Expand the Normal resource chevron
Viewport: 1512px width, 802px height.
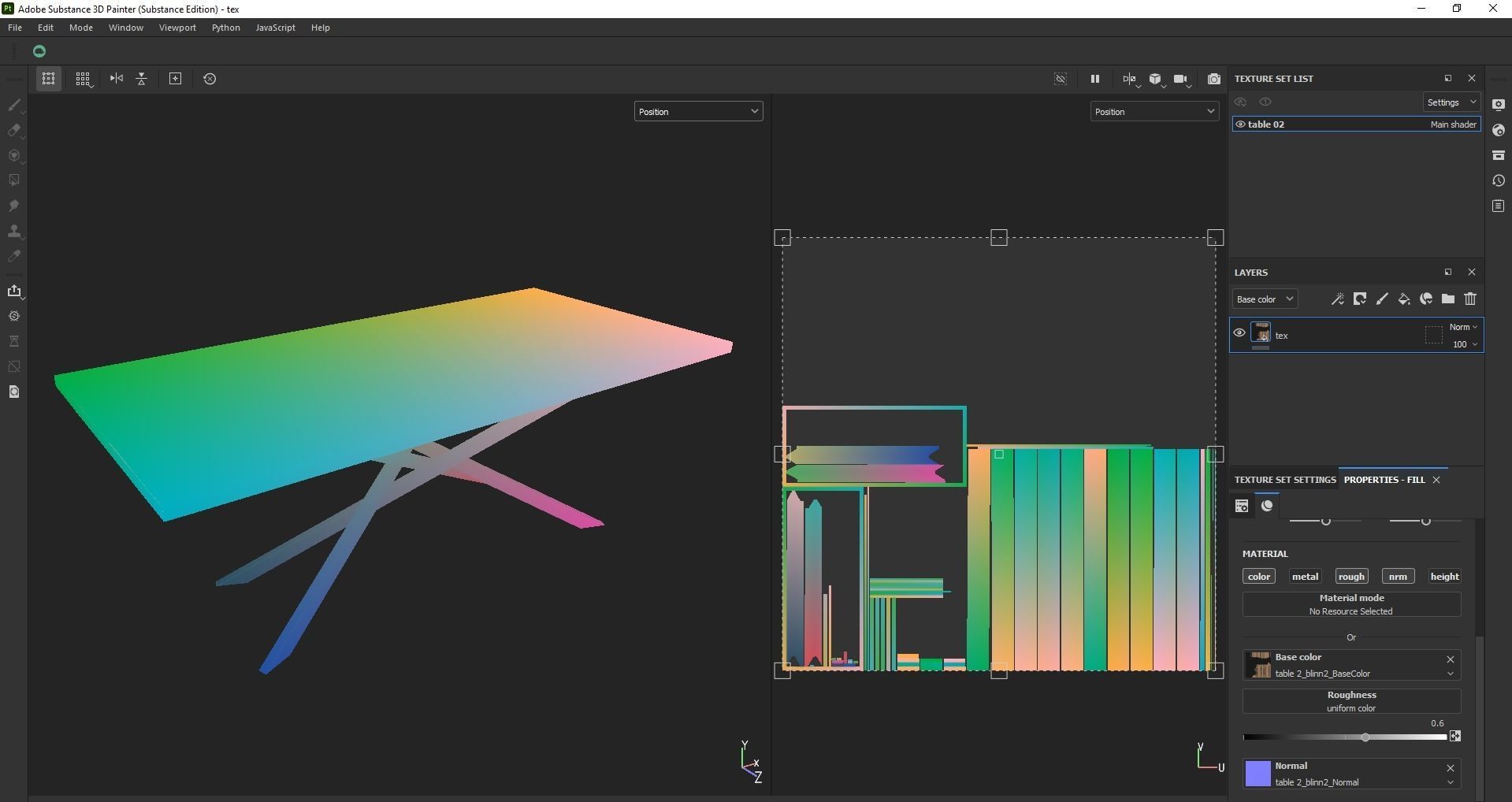click(1450, 782)
